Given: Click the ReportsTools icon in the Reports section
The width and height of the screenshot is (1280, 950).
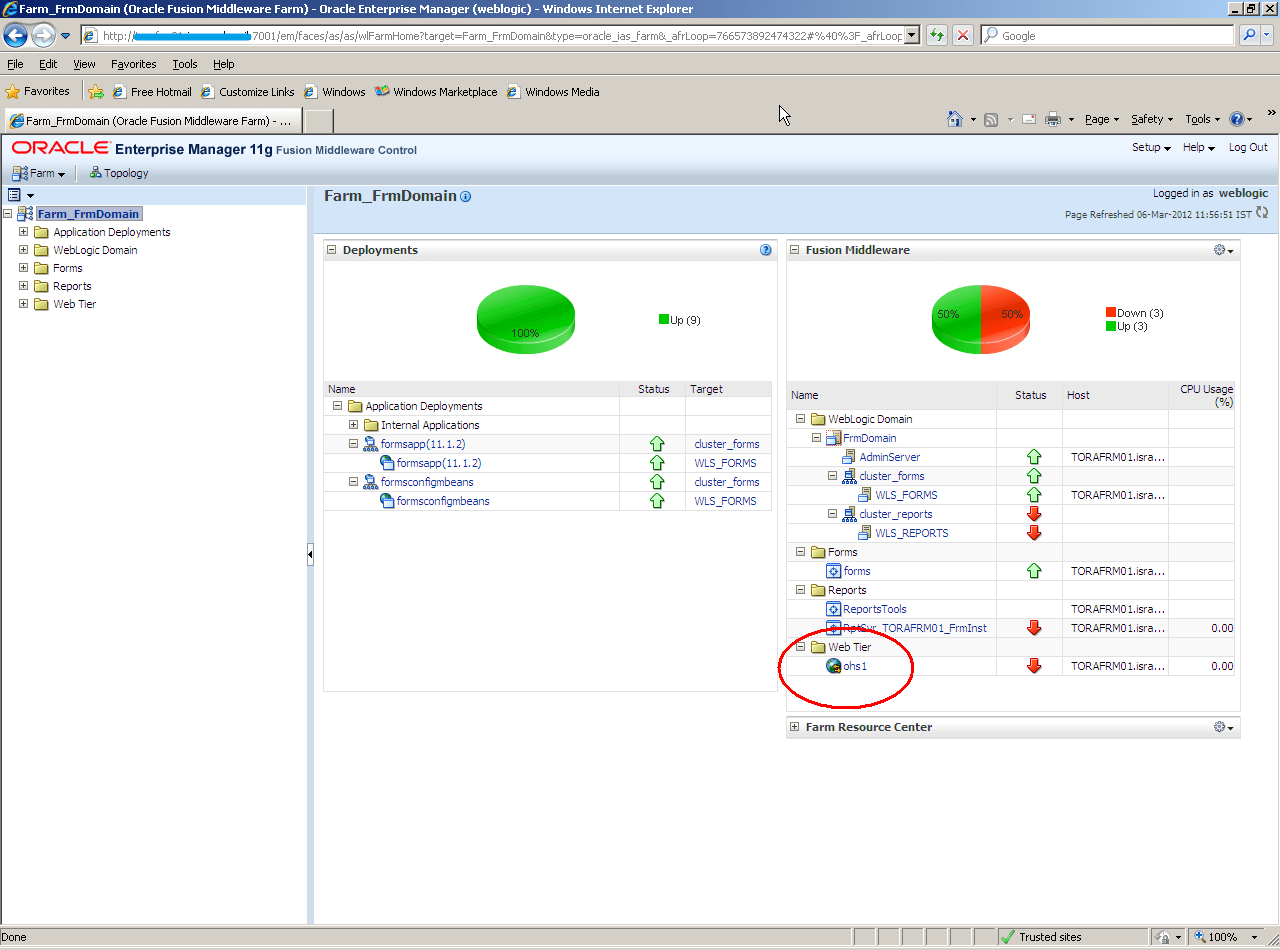Looking at the screenshot, I should pyautogui.click(x=834, y=608).
